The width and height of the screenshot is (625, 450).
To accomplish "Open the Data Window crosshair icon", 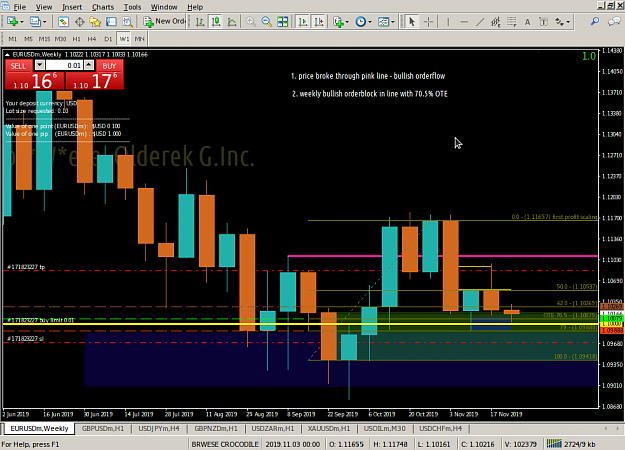I will click(x=80, y=22).
